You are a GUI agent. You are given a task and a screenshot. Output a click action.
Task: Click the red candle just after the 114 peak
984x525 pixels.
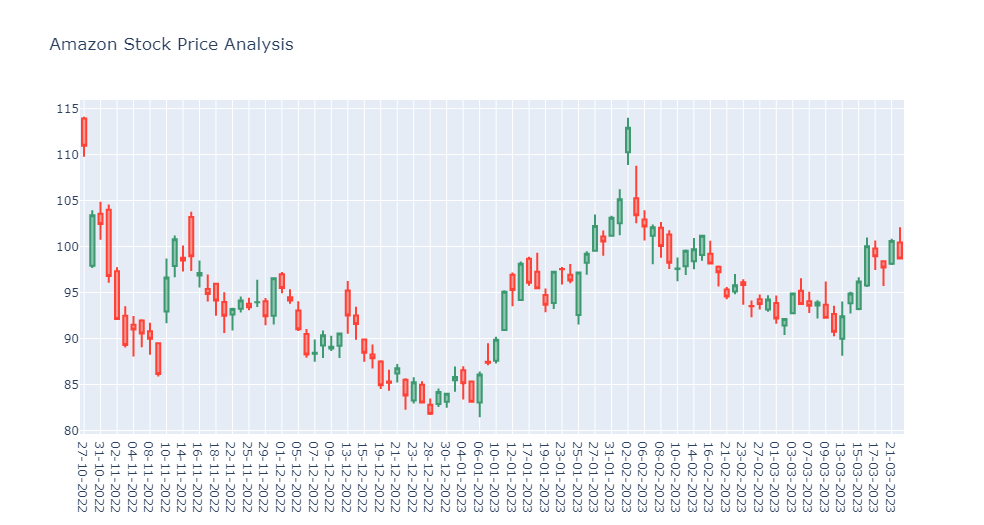coord(636,207)
